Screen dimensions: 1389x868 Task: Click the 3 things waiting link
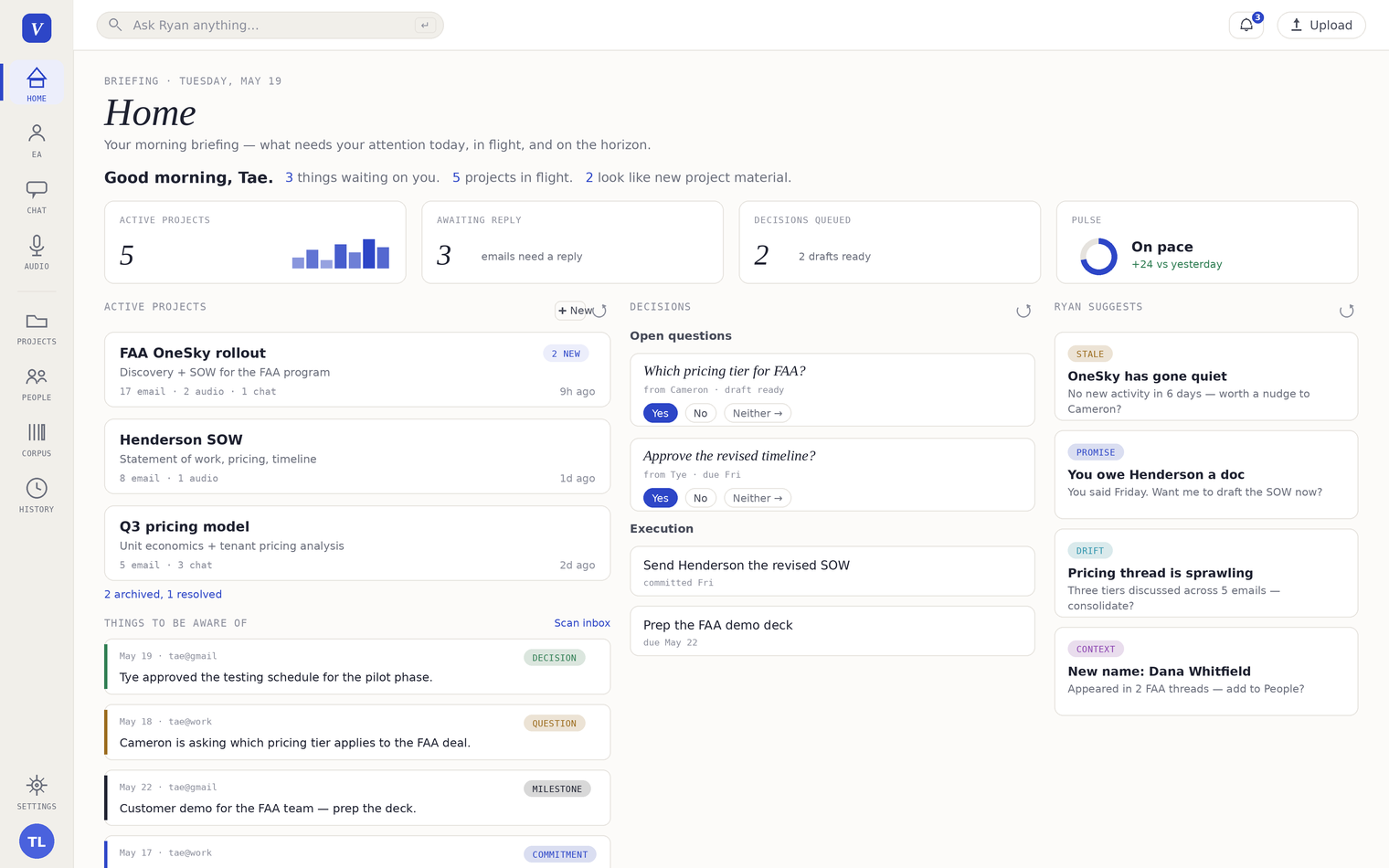point(362,177)
